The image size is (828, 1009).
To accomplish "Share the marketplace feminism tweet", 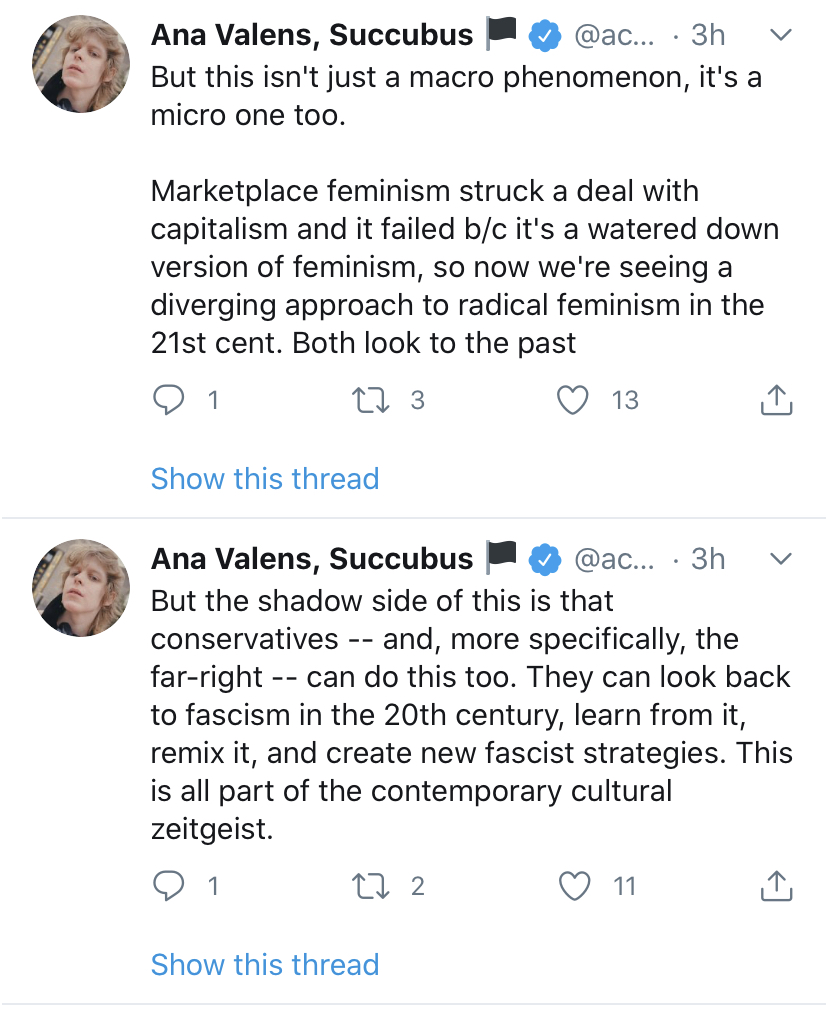I will 776,400.
